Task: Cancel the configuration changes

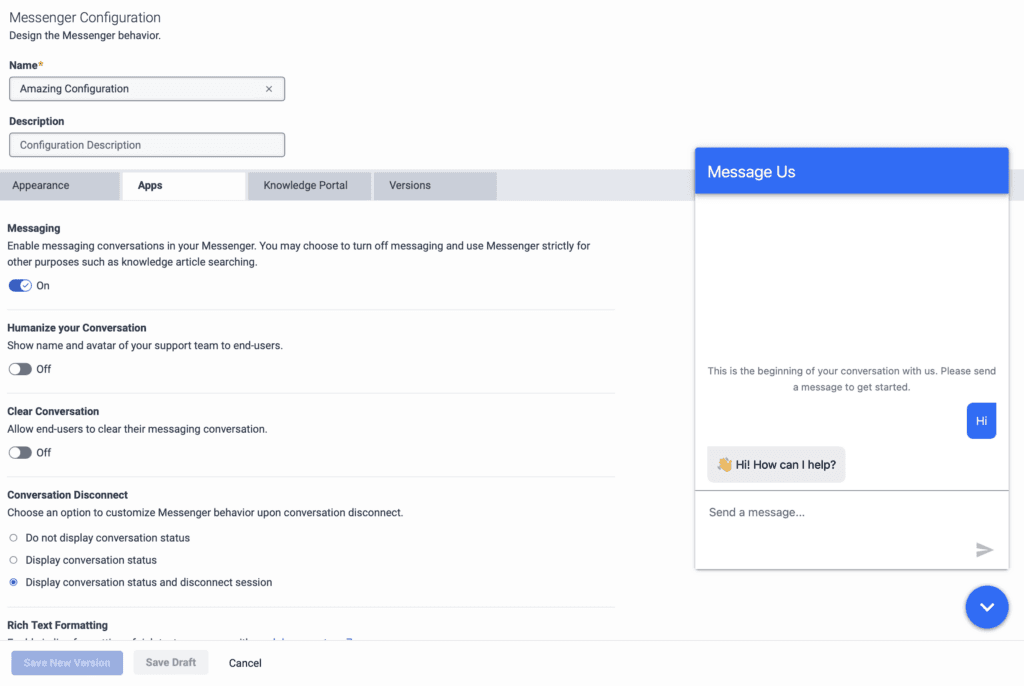Action: point(244,662)
